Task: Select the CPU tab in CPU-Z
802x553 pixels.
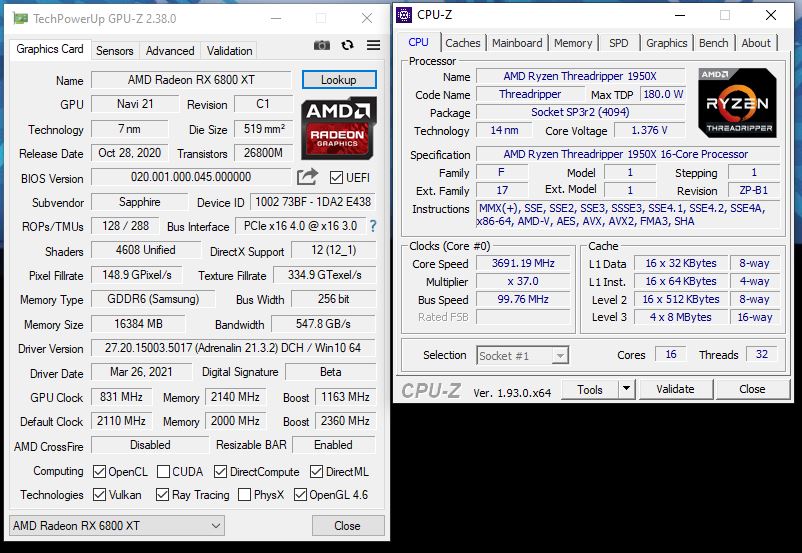Action: click(x=418, y=42)
